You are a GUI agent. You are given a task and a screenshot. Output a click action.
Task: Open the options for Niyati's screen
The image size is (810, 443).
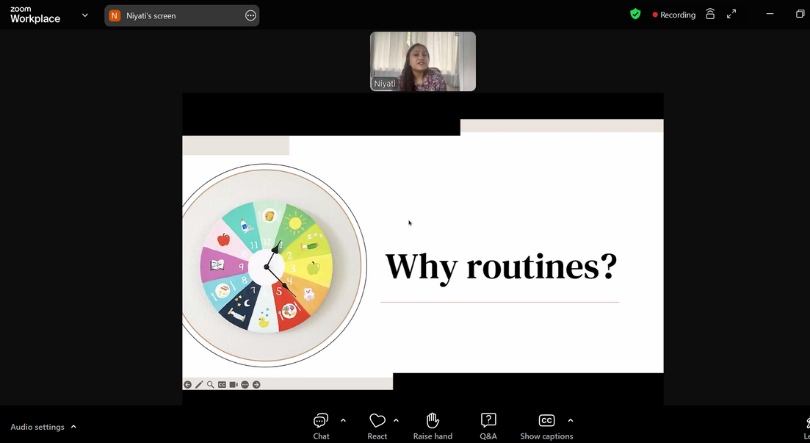pos(250,16)
